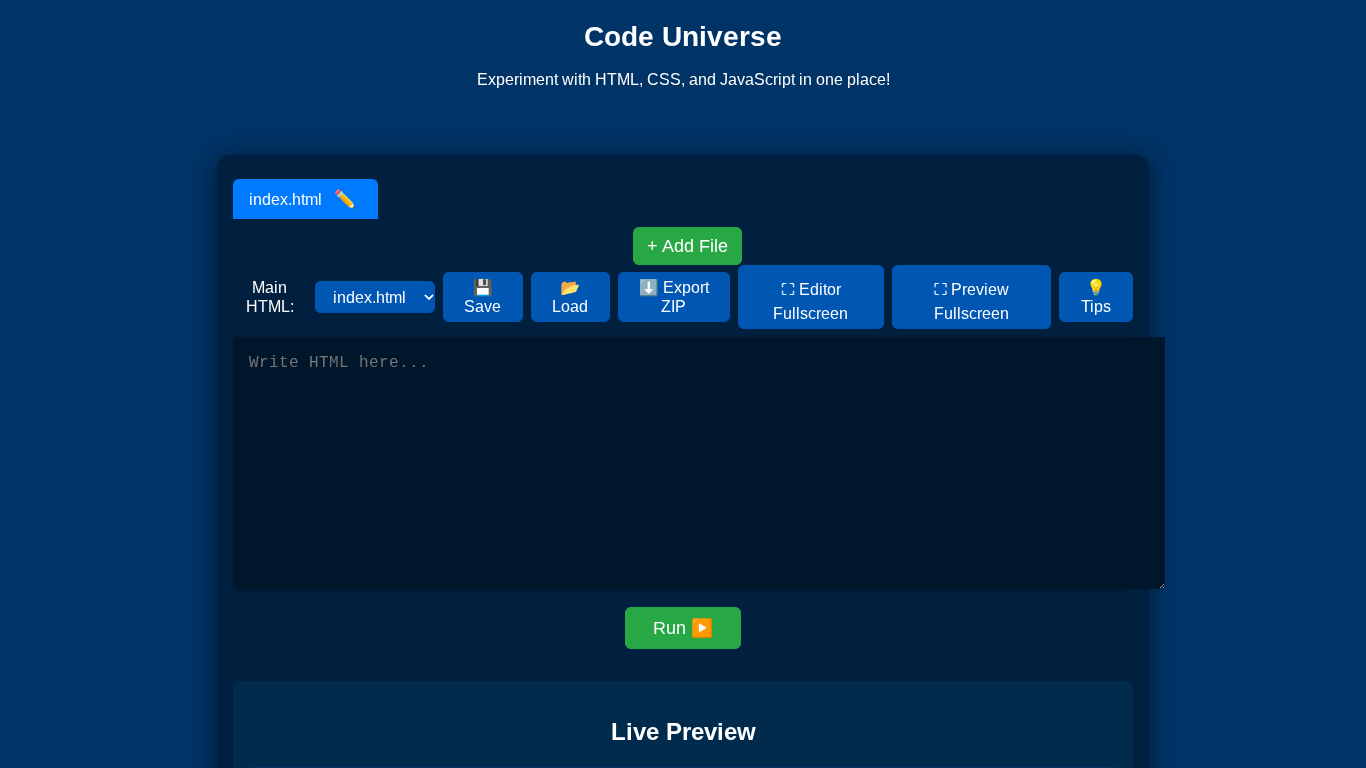Click the Save button
The width and height of the screenshot is (1366, 768).
pyautogui.click(x=483, y=297)
